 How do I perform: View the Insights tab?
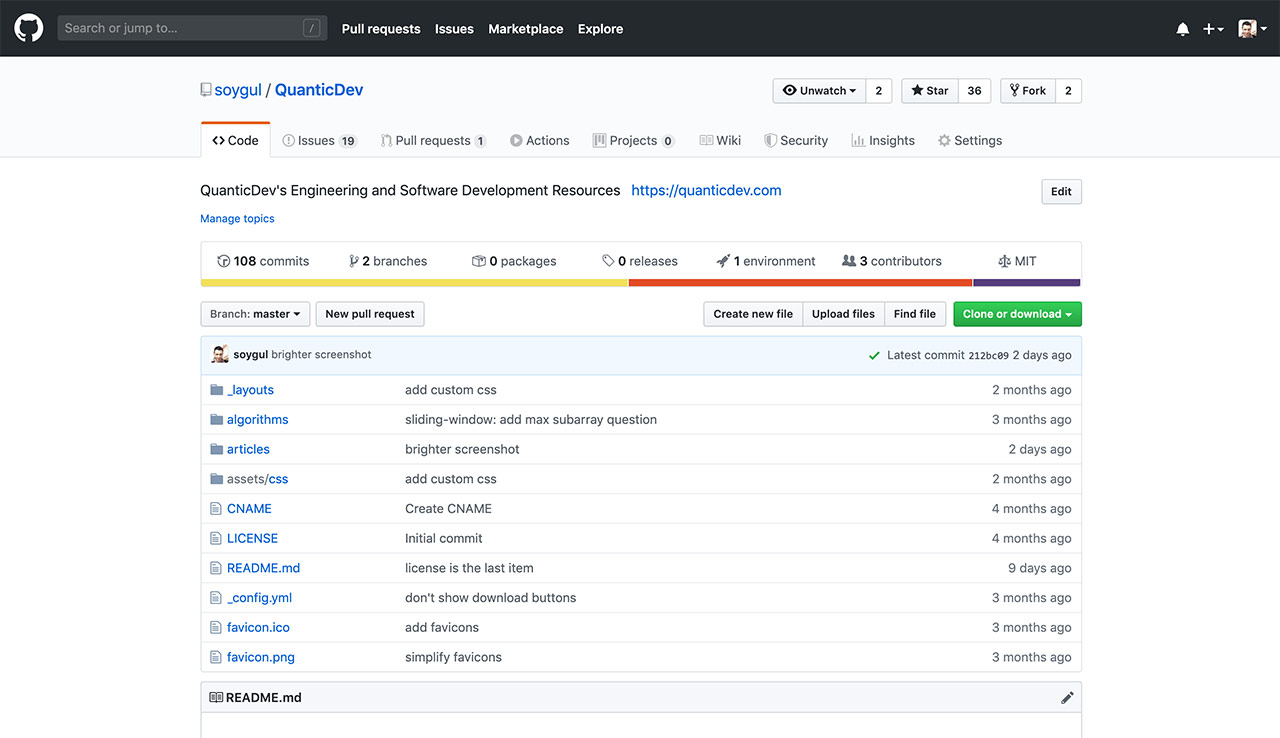point(883,141)
